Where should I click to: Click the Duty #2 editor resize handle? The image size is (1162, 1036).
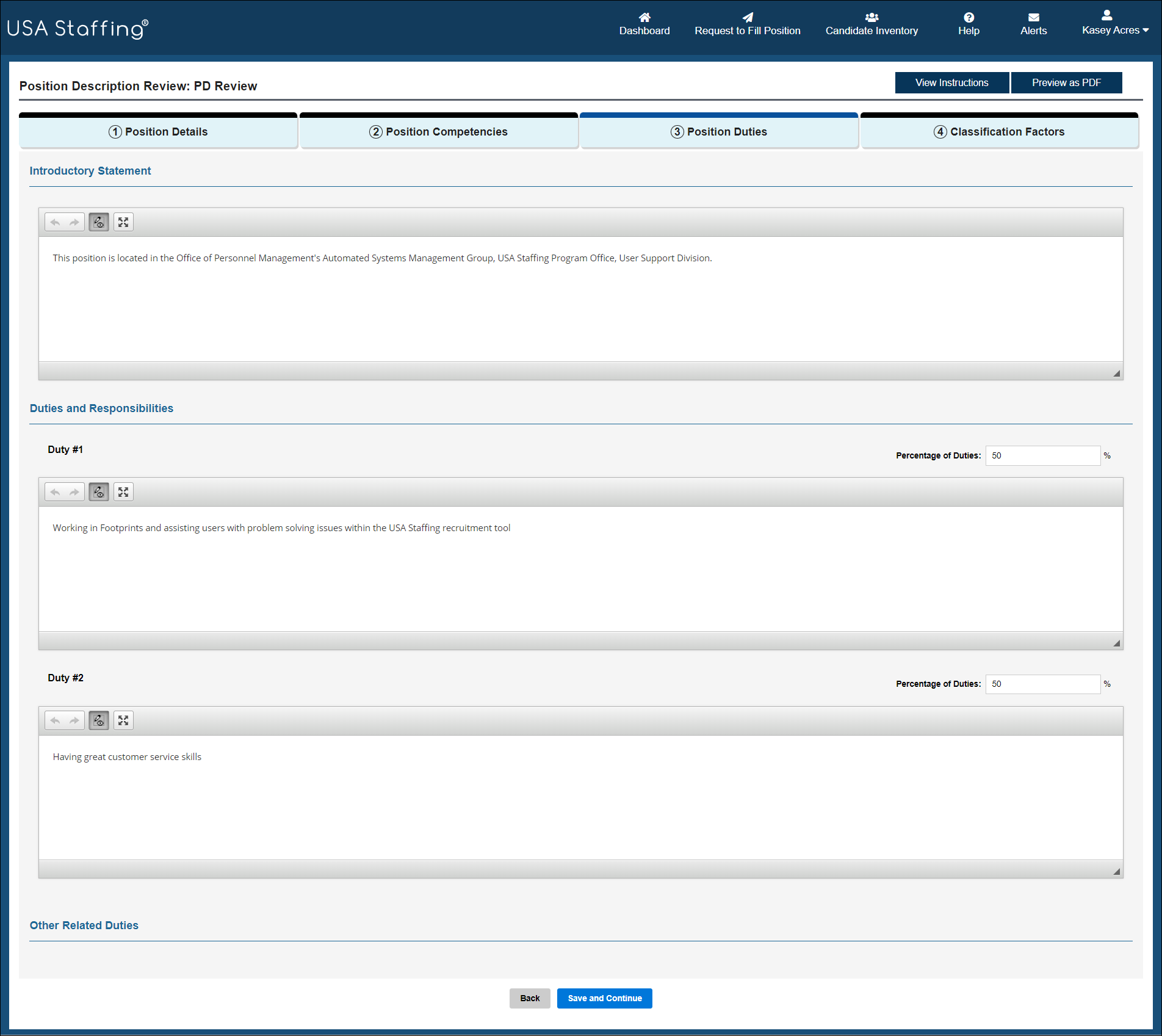(x=1116, y=872)
